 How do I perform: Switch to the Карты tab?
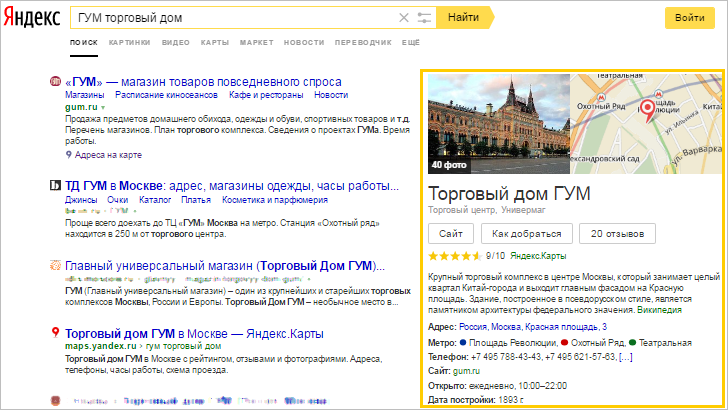[x=215, y=43]
